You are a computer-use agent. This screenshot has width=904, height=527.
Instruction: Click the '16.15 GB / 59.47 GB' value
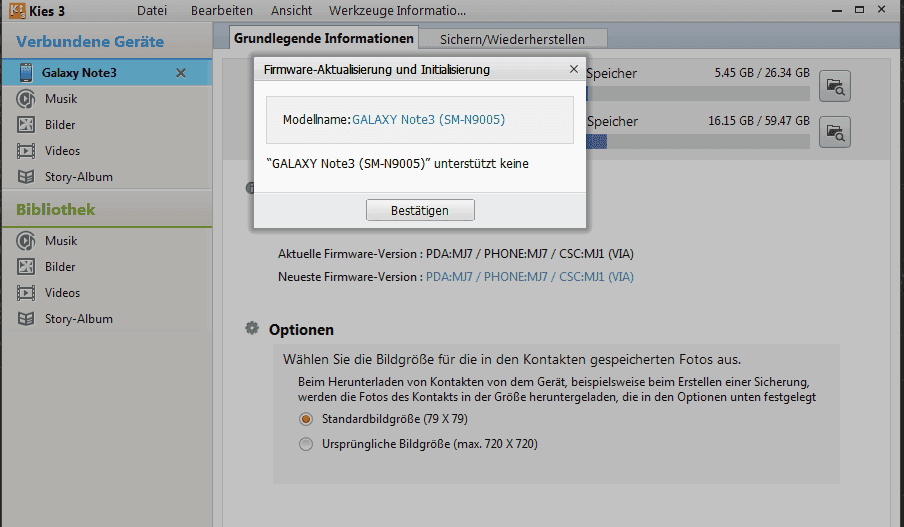point(759,121)
